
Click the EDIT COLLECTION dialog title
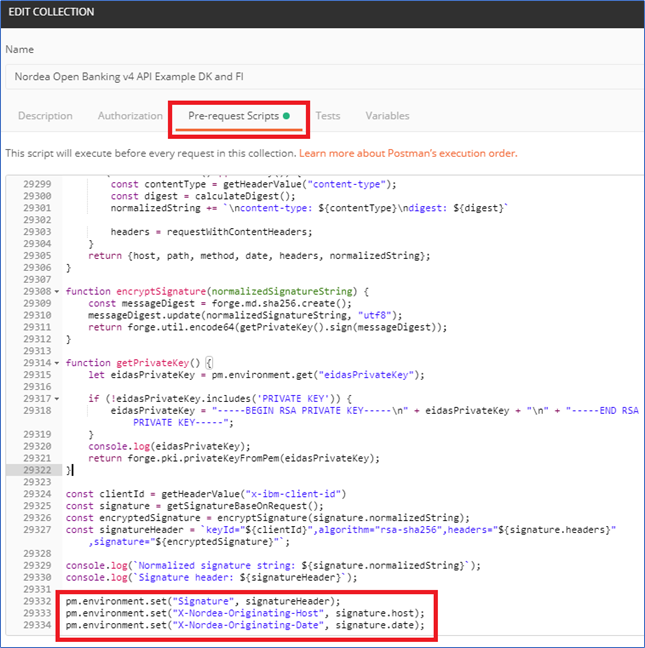pyautogui.click(x=51, y=12)
